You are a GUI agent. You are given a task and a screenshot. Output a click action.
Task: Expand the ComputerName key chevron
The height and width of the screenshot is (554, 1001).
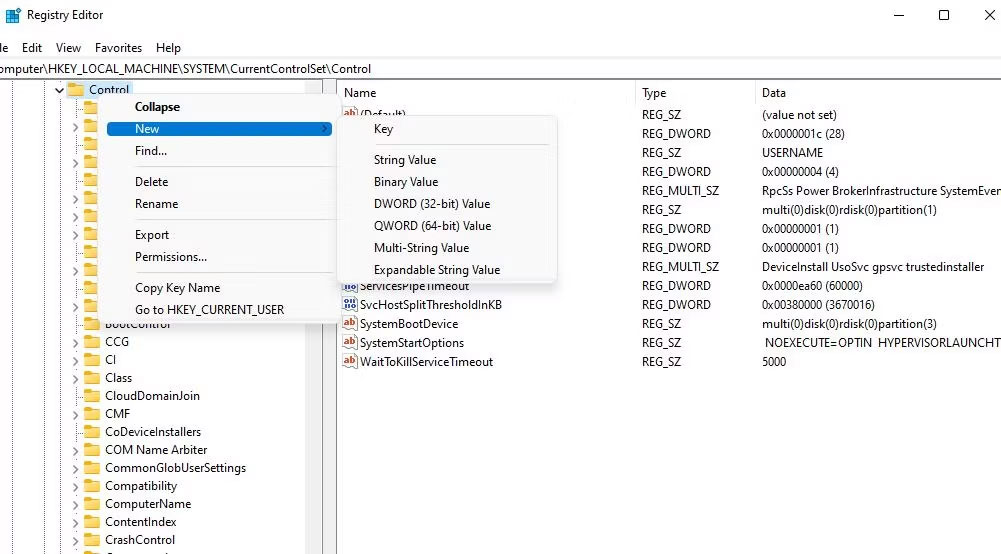click(75, 504)
